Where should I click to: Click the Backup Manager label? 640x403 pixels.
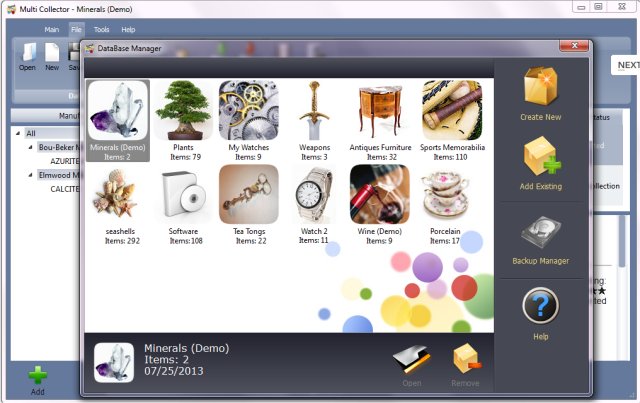[540, 261]
